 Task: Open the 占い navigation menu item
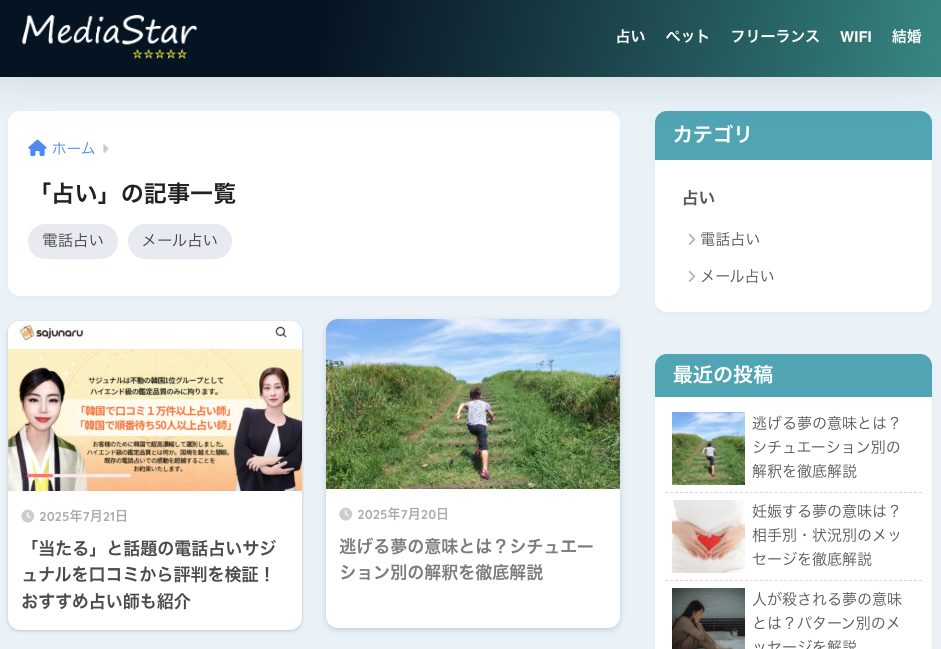(630, 37)
